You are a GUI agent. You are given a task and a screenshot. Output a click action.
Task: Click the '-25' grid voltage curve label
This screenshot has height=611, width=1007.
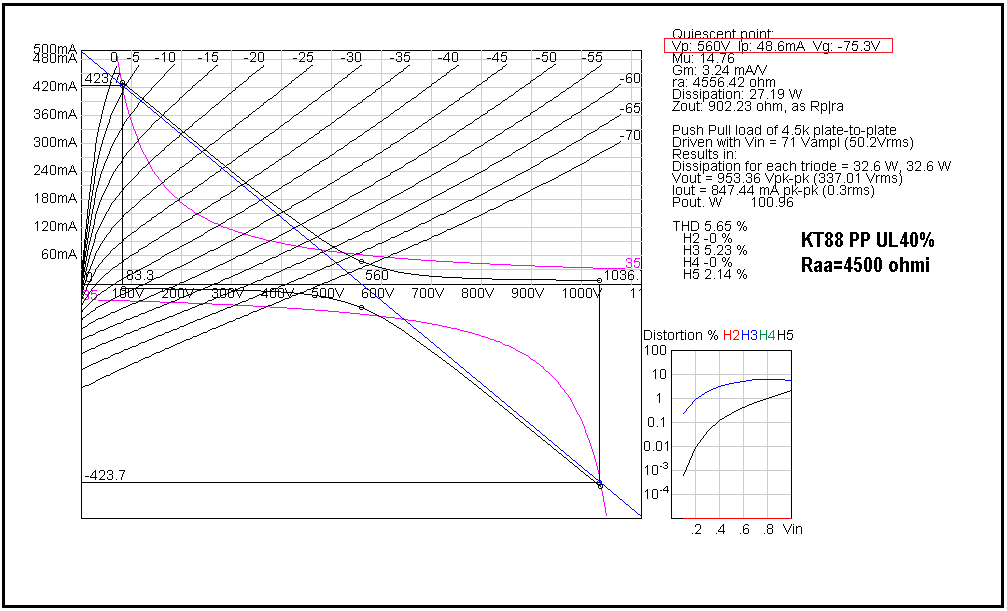pos(302,58)
